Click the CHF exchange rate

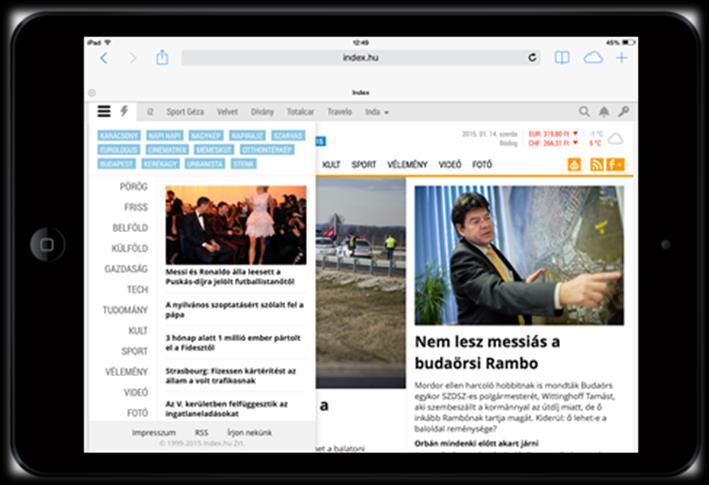553,143
